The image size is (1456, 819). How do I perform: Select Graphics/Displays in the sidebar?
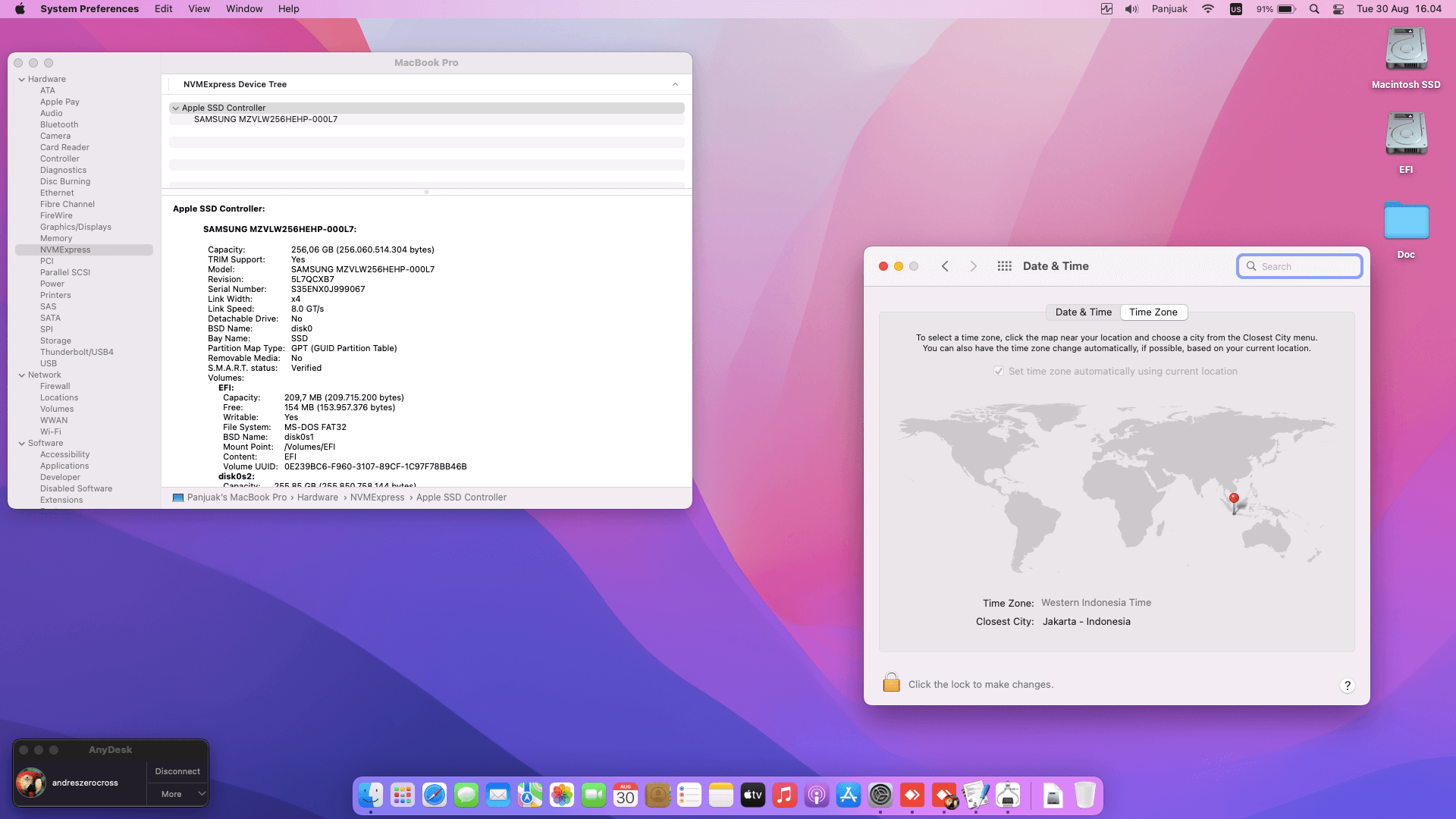[75, 227]
